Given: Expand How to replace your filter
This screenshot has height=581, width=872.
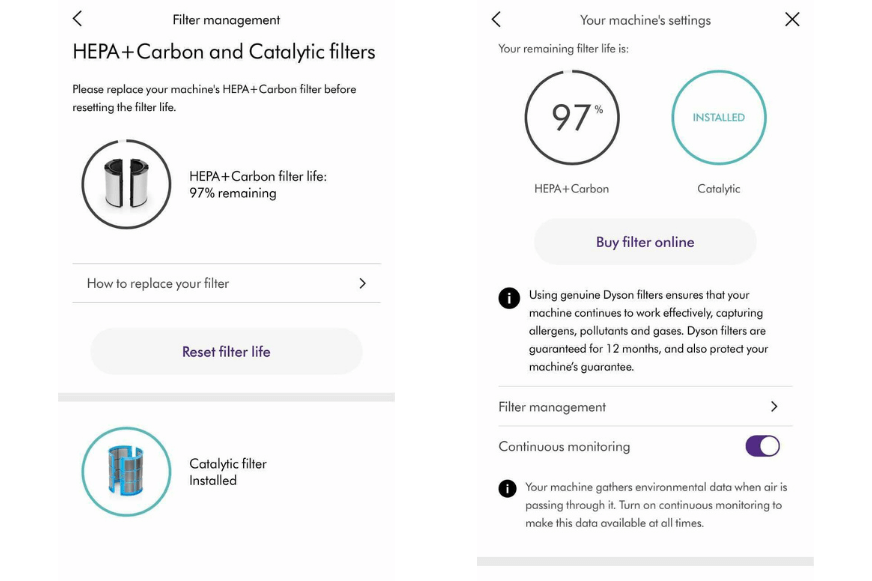Looking at the screenshot, I should (226, 284).
